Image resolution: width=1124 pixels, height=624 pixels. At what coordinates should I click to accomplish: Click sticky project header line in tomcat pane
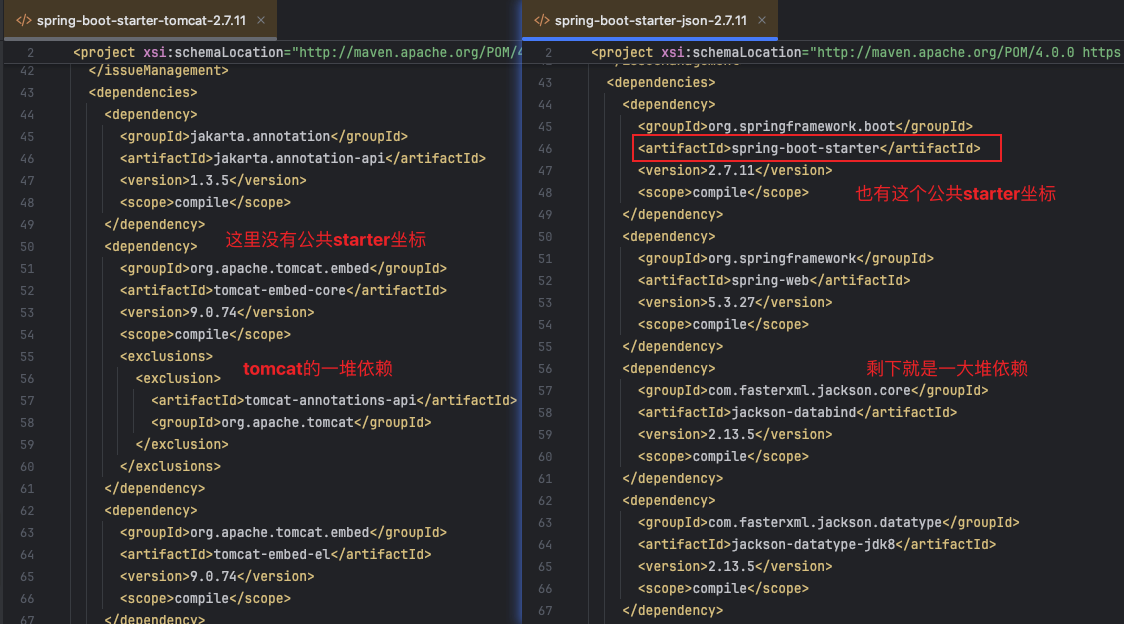click(297, 52)
